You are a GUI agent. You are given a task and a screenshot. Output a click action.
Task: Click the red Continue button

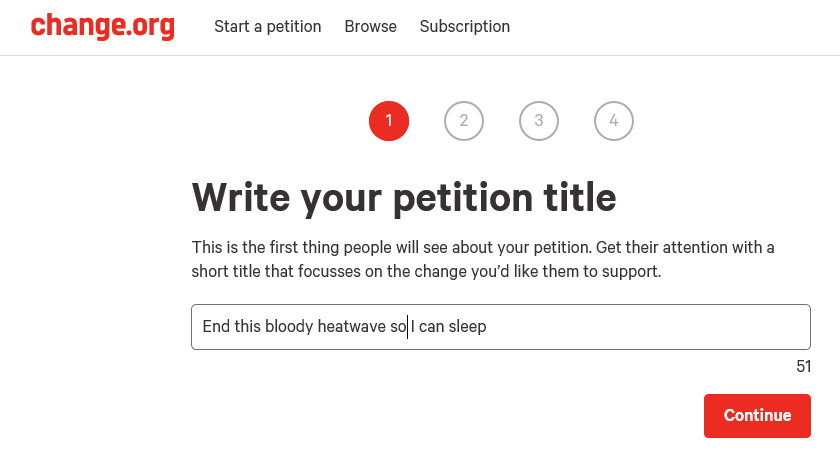click(x=758, y=416)
